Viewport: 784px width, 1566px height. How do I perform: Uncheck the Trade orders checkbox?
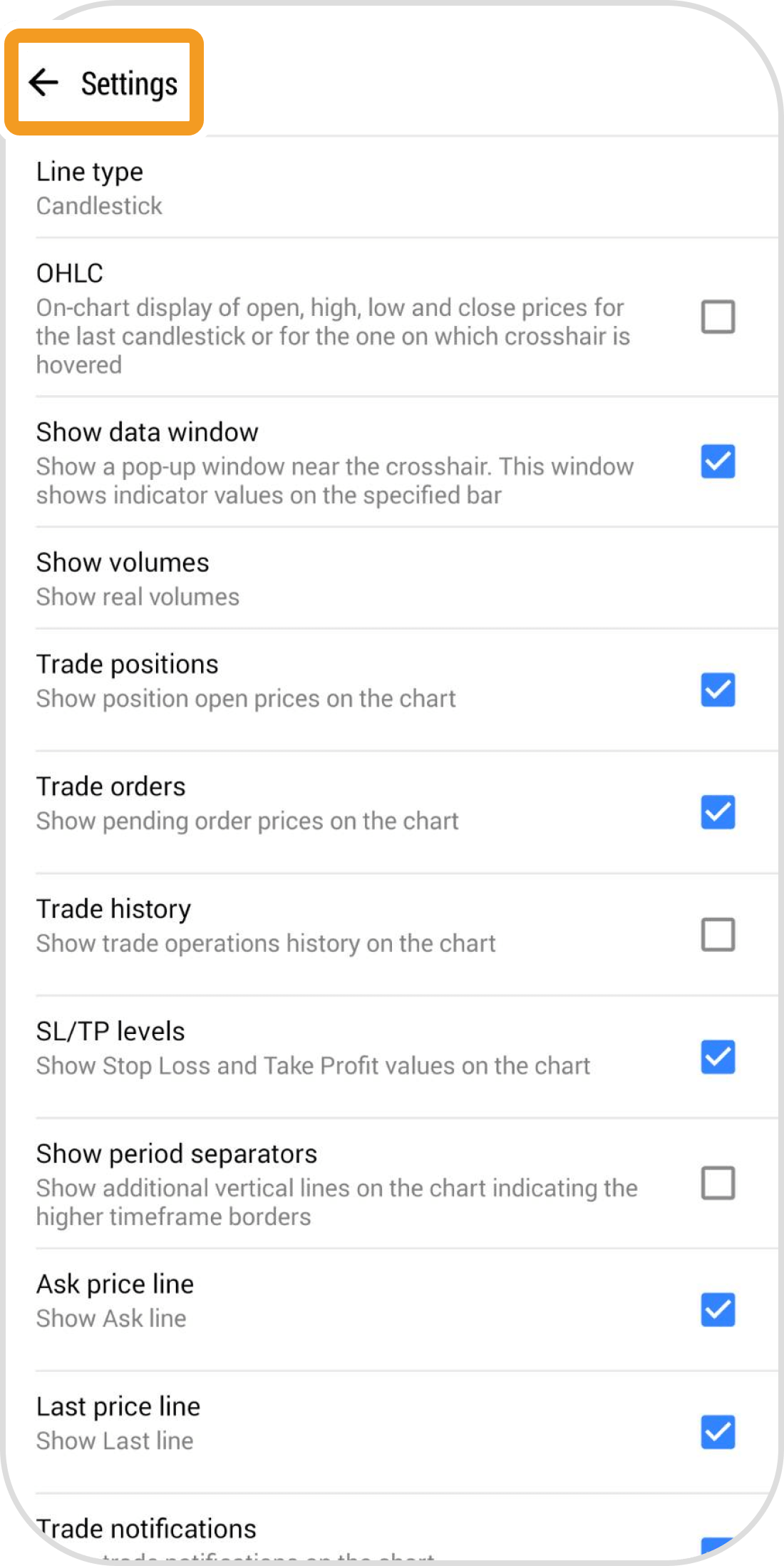[718, 813]
